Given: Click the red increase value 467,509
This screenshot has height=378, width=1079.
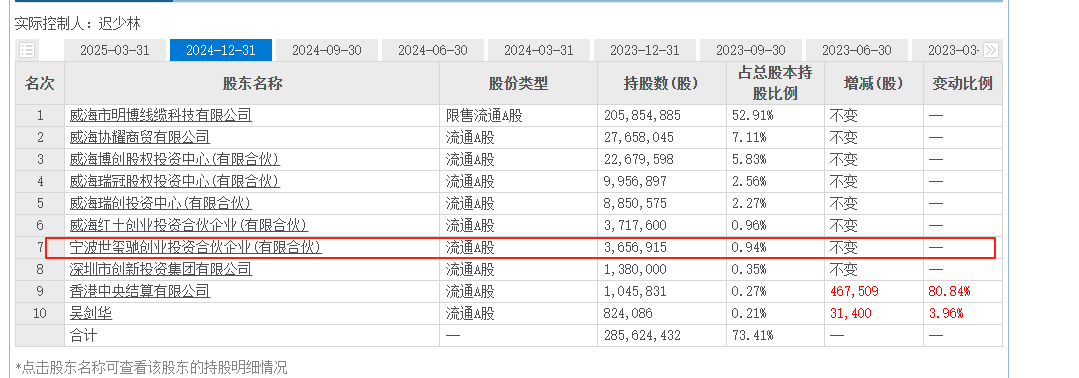Looking at the screenshot, I should point(853,292).
